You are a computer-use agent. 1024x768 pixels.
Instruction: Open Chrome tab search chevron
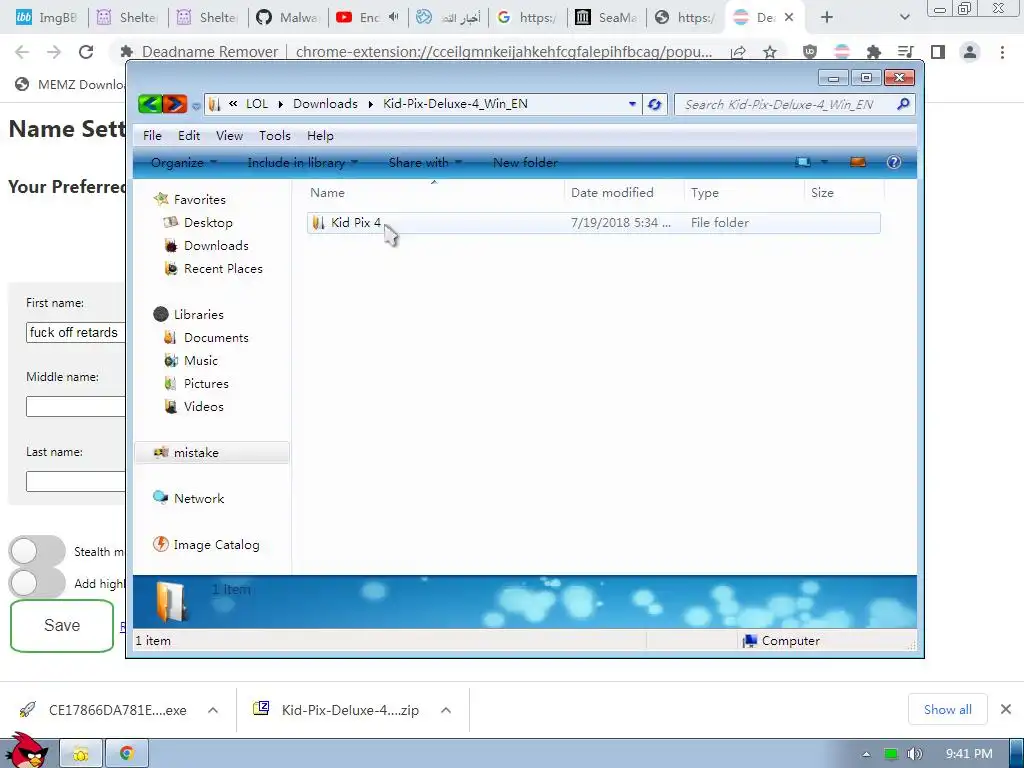[x=904, y=18]
